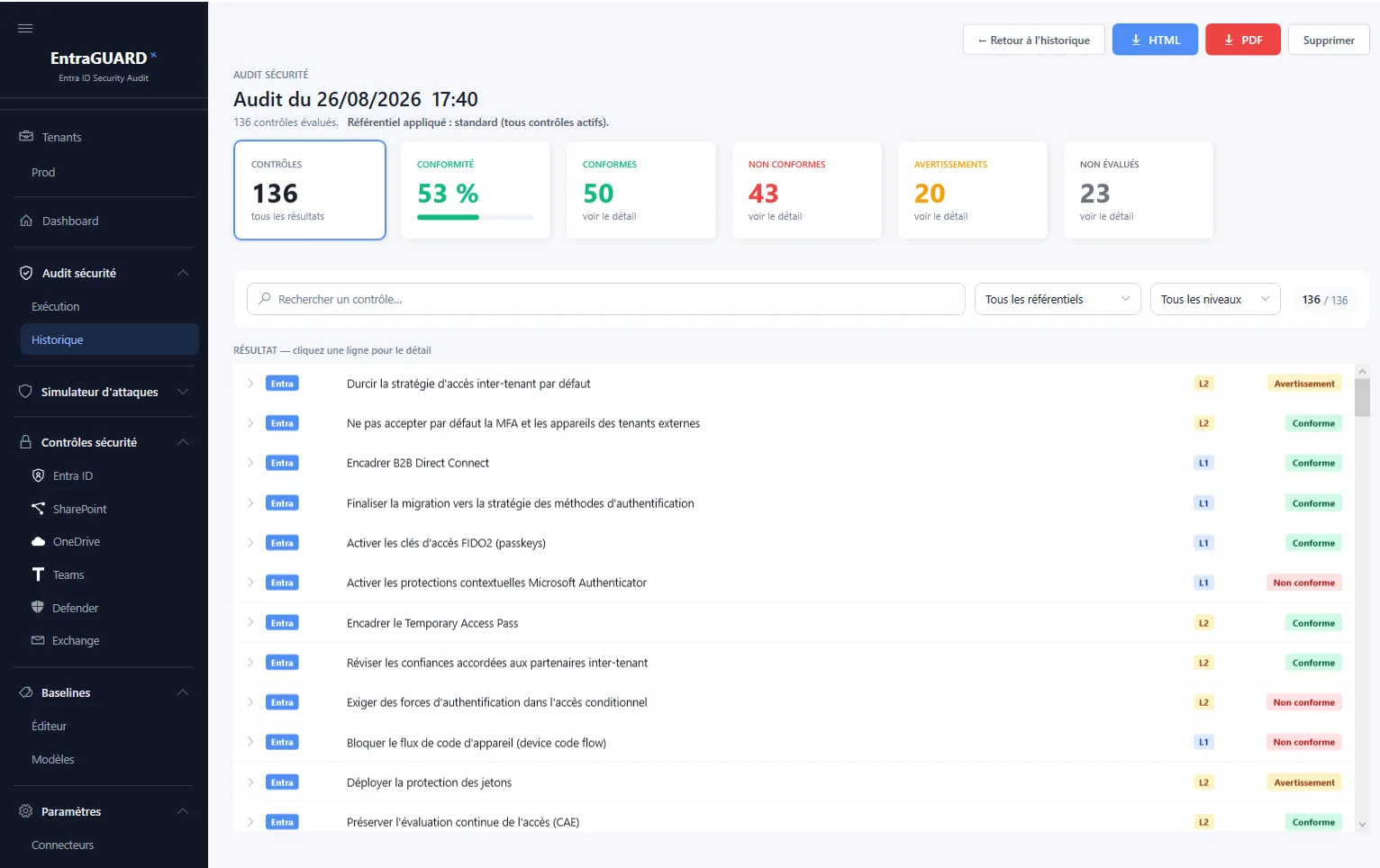Click the Supprimer button
The height and width of the screenshot is (868, 1380).
click(x=1329, y=40)
